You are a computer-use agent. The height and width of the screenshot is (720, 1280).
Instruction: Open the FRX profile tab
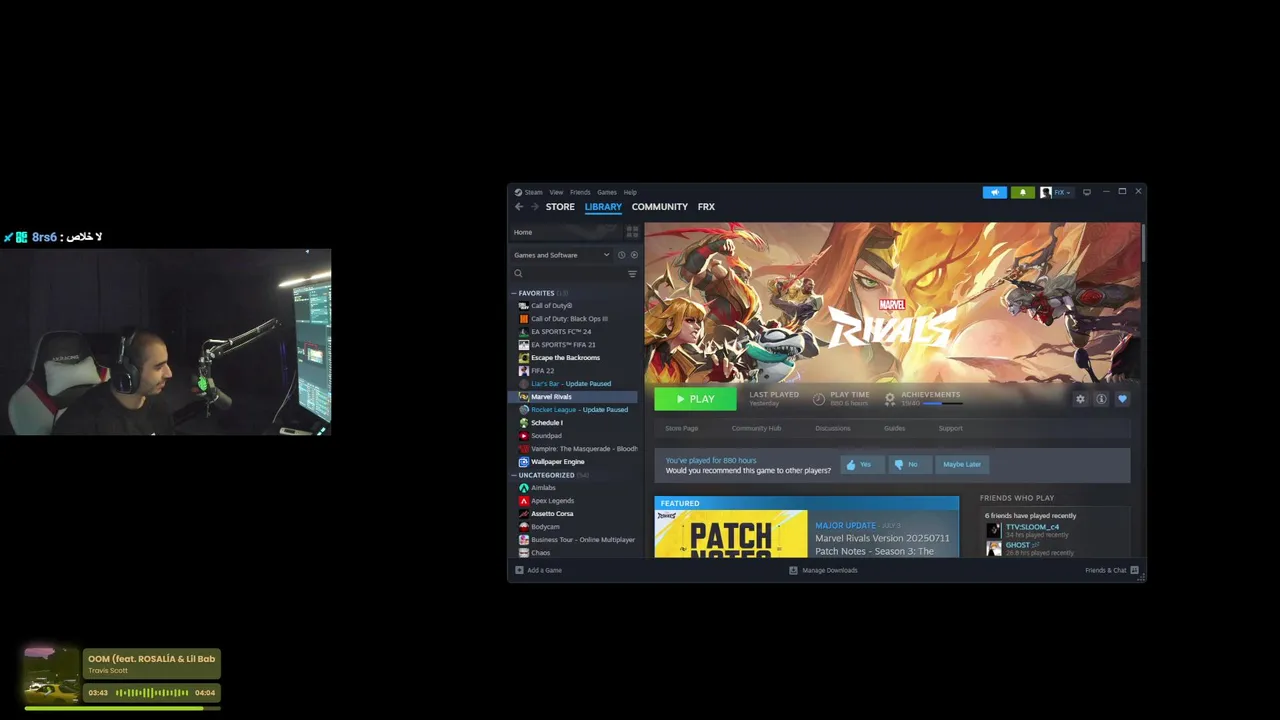706,207
